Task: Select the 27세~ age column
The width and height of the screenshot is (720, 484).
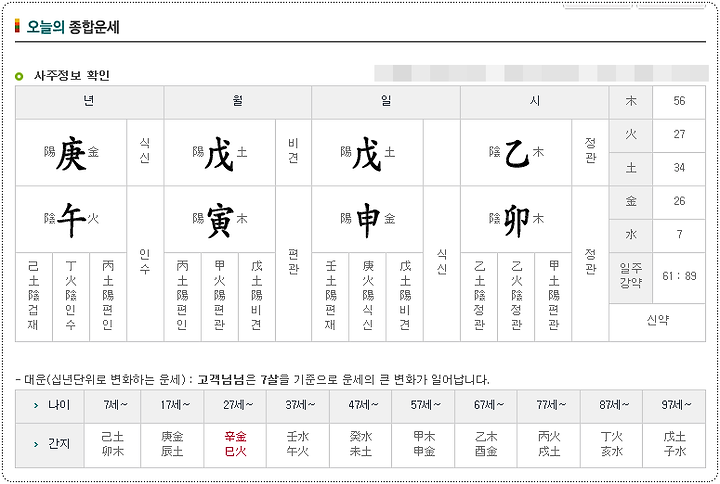Action: click(236, 406)
